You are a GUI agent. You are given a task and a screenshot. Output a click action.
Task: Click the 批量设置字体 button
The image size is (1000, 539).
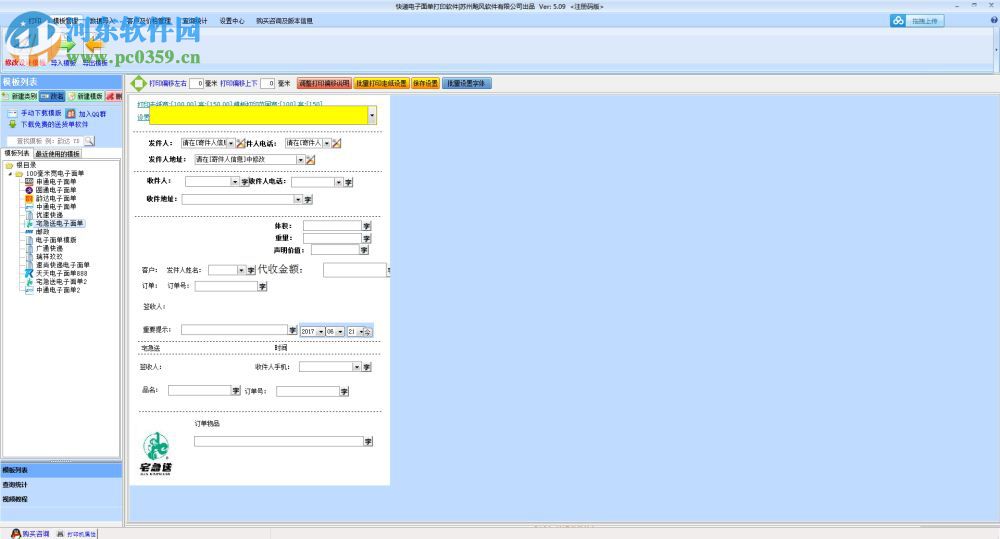(467, 84)
